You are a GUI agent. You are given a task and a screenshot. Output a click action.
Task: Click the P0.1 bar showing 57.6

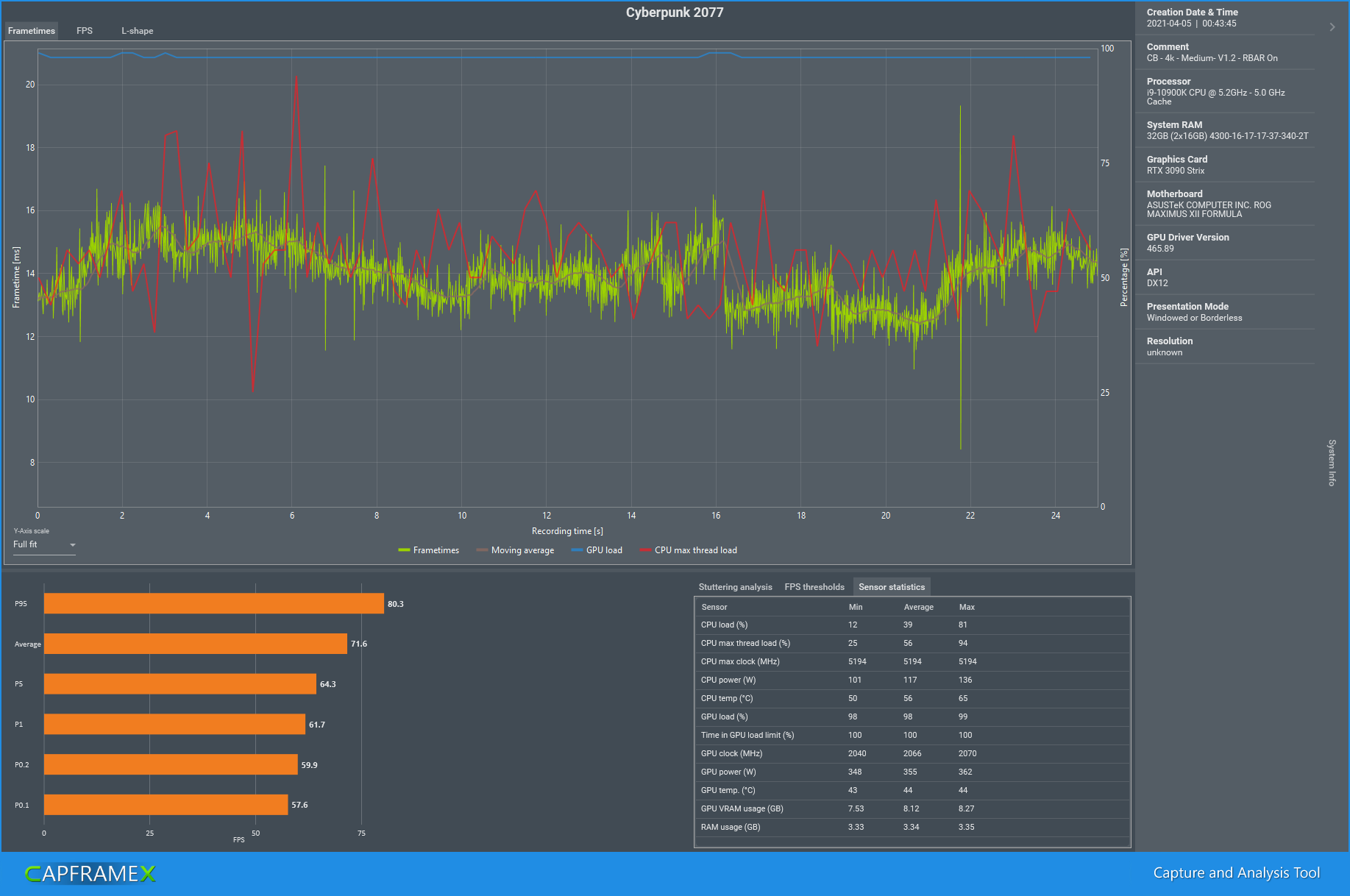(x=166, y=805)
